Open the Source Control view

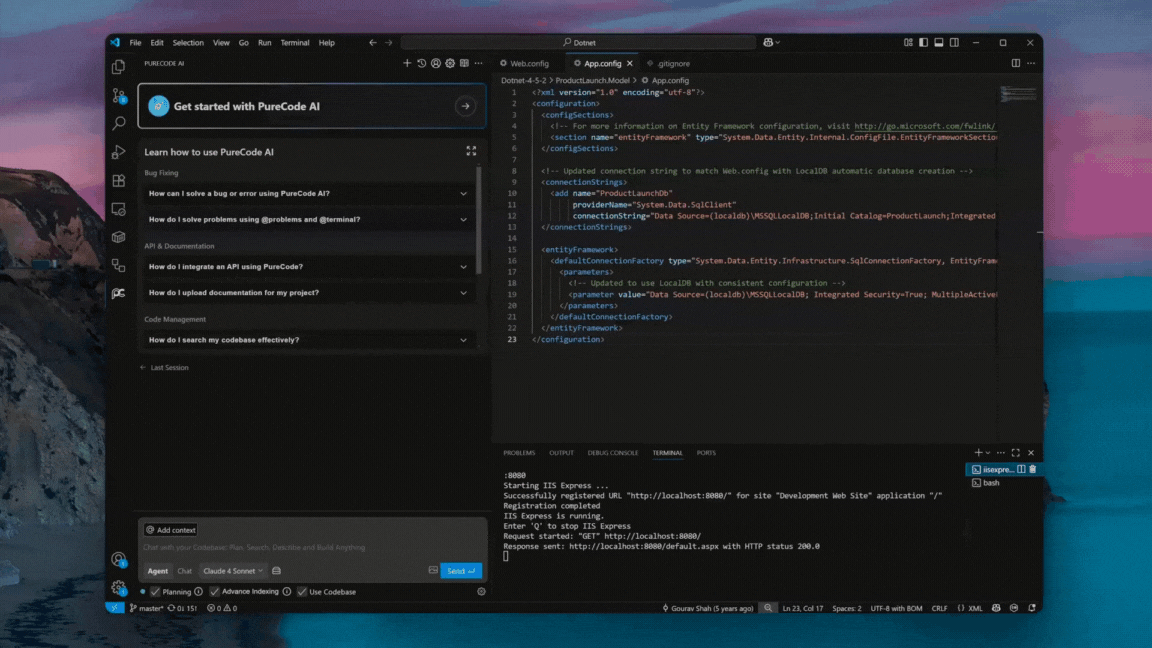(118, 96)
